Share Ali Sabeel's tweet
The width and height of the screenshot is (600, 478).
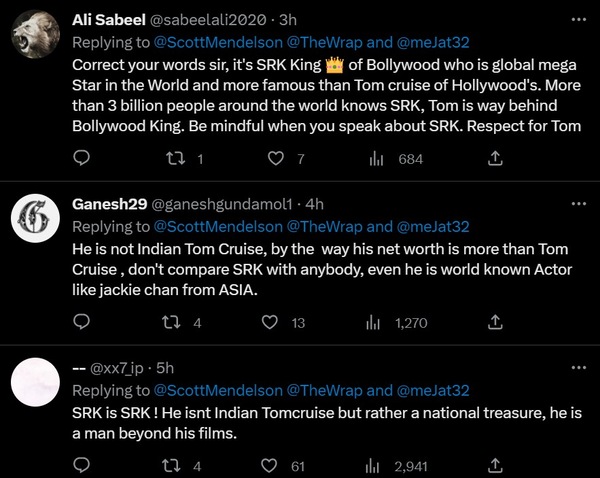494,159
